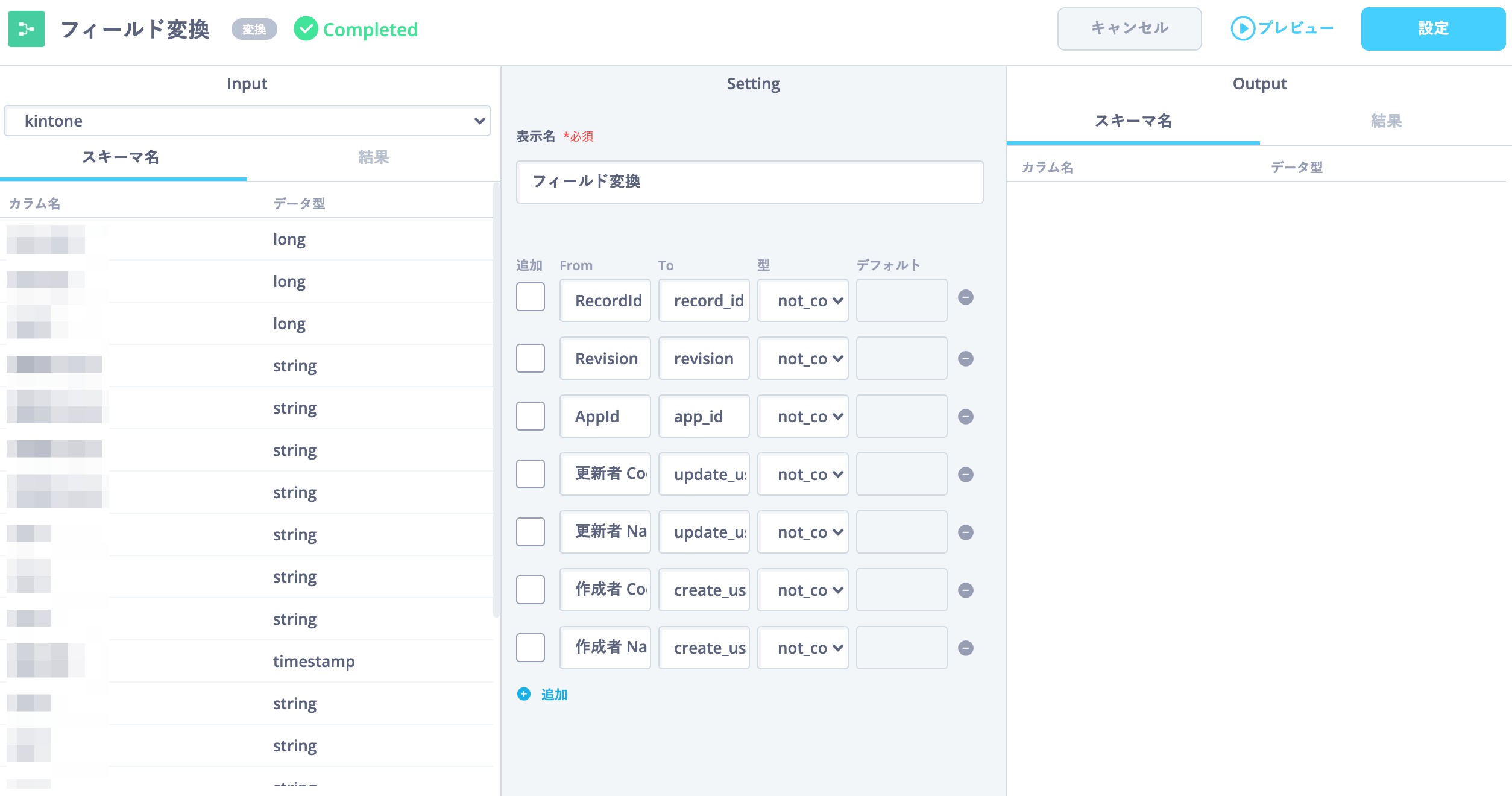The width and height of the screenshot is (1512, 796).
Task: Click the timestamp data type cell
Action: pyautogui.click(x=314, y=662)
